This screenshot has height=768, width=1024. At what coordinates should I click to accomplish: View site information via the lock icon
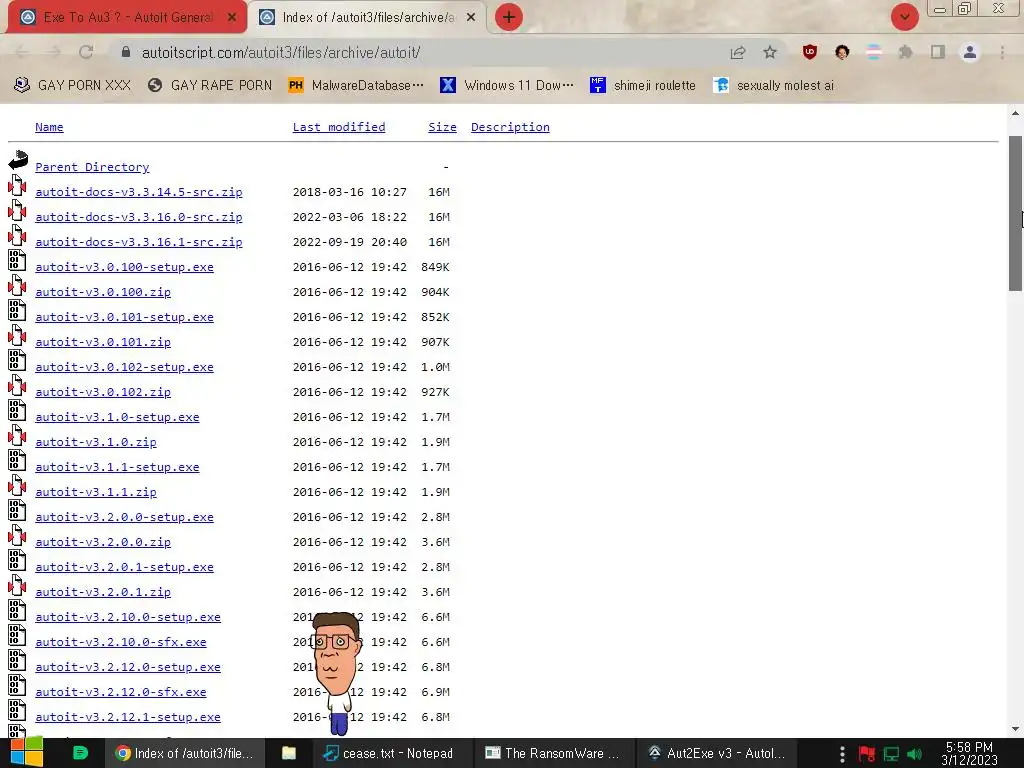(x=126, y=52)
